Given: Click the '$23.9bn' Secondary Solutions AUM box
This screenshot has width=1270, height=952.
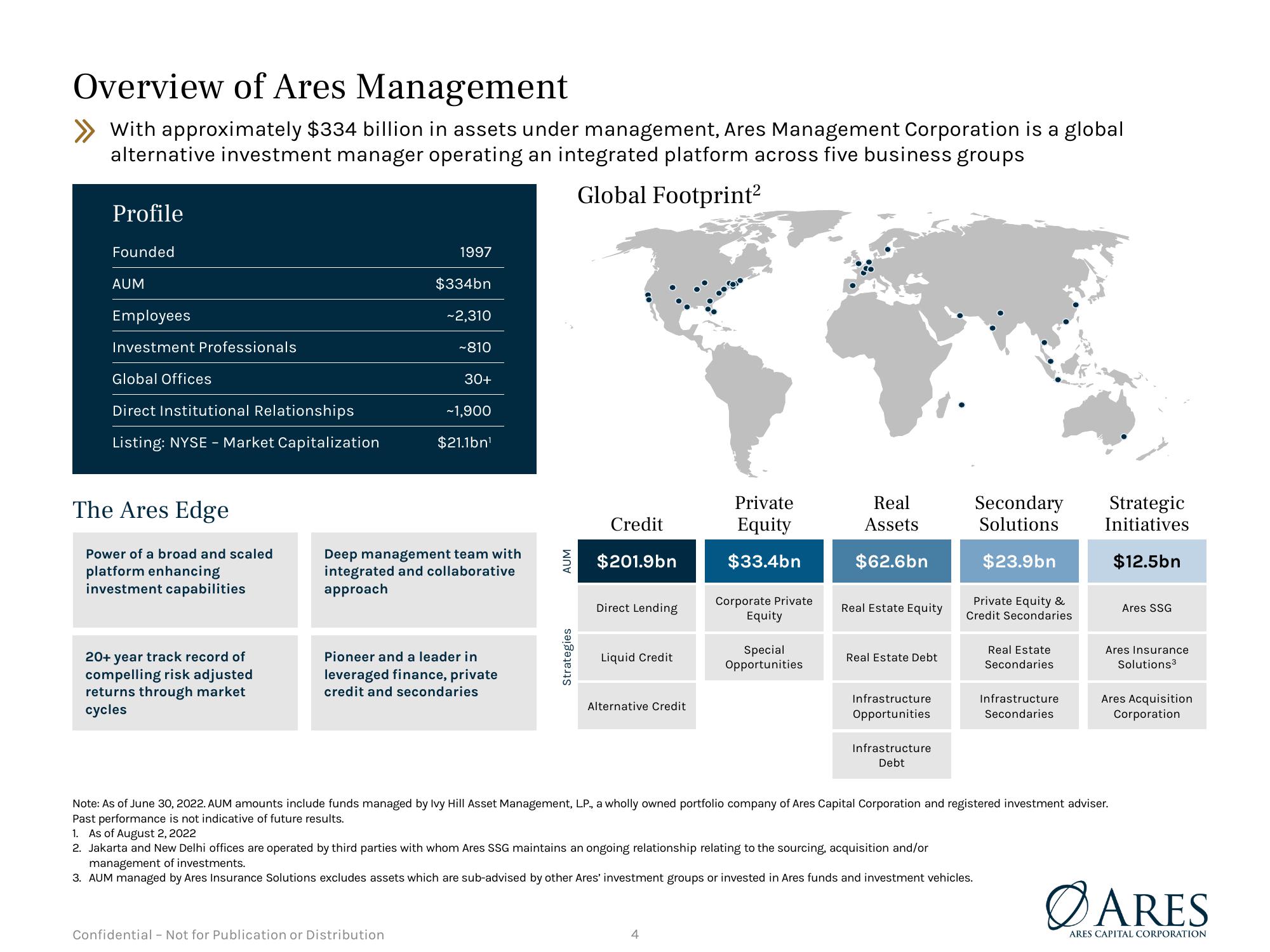Looking at the screenshot, I should [1019, 561].
